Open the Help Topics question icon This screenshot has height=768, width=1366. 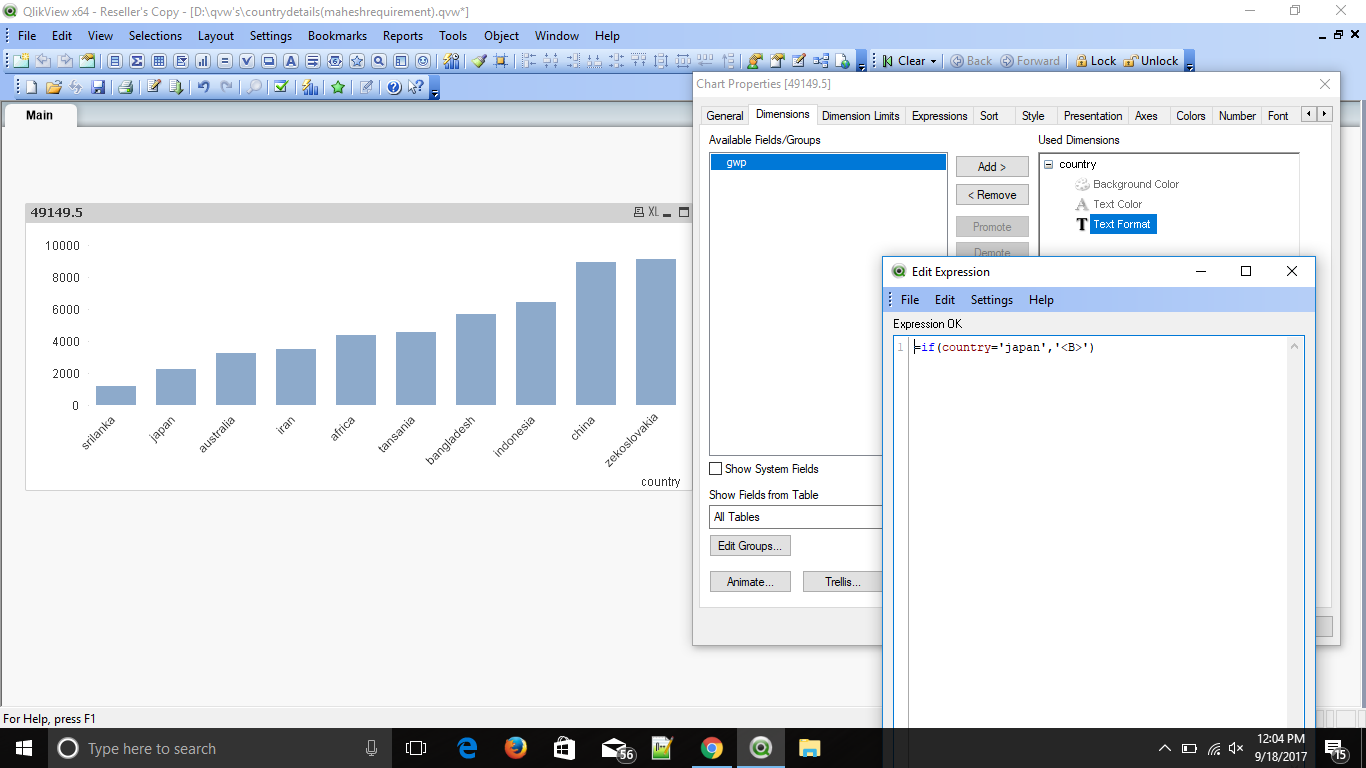[x=393, y=87]
